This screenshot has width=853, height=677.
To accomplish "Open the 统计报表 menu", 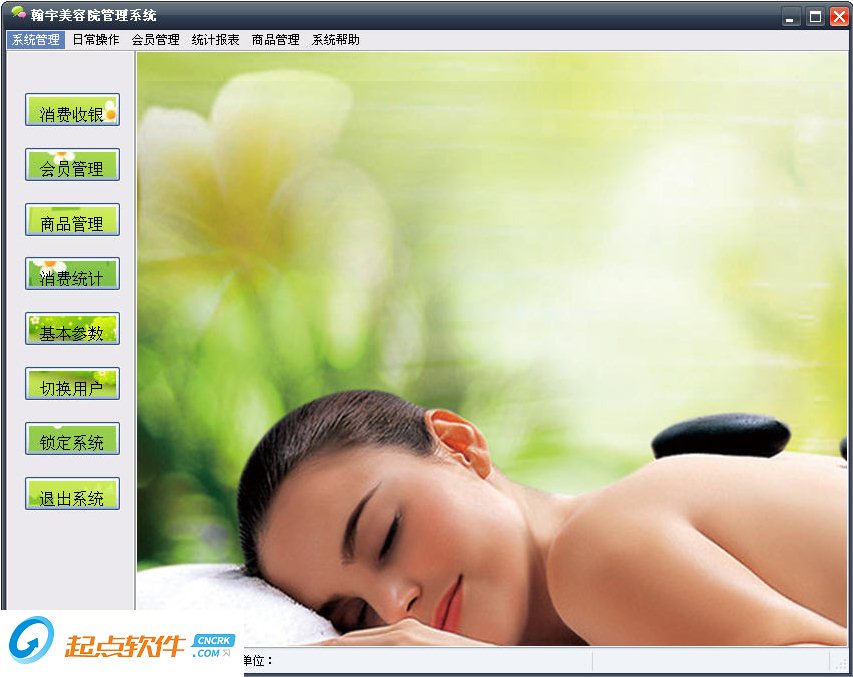I will click(215, 40).
